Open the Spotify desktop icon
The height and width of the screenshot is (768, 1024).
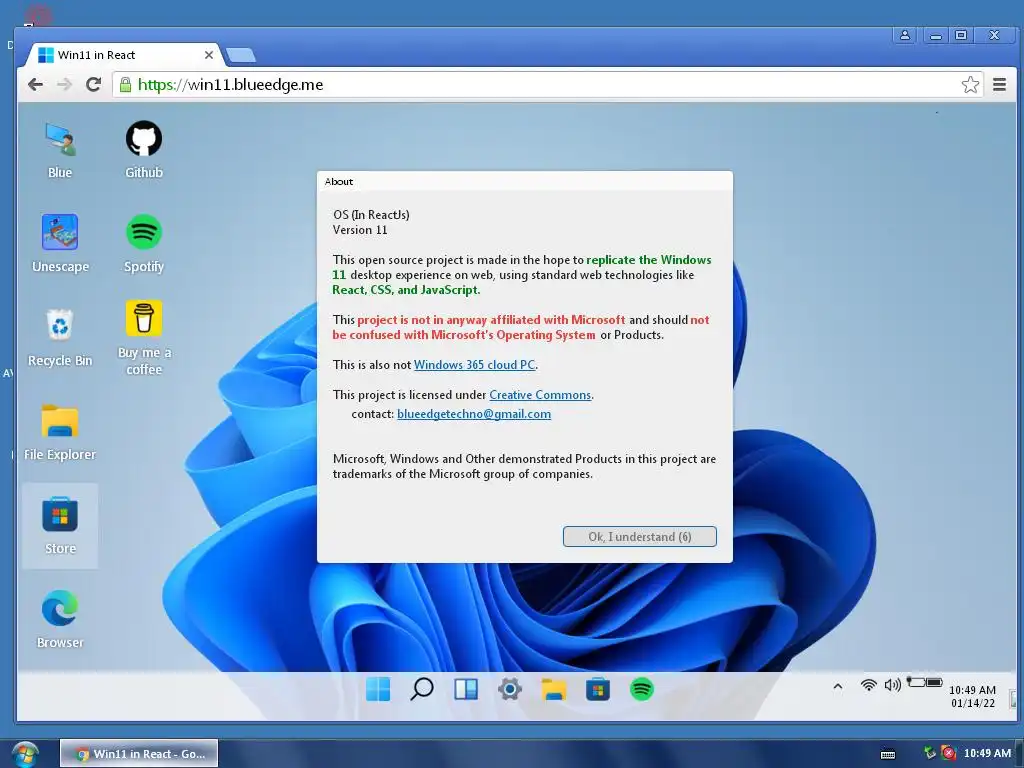(x=144, y=244)
